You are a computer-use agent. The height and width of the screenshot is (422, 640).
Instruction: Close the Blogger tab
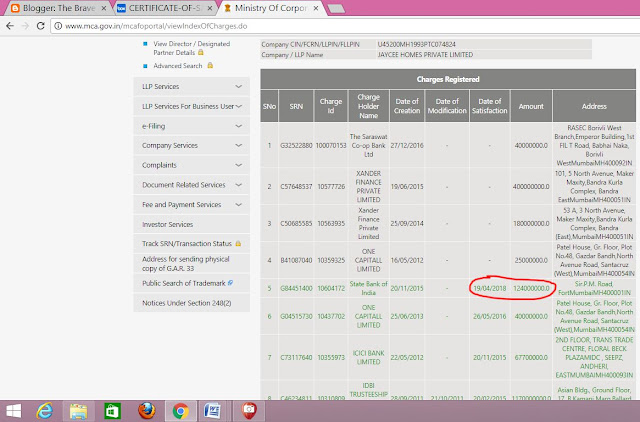point(104,8)
